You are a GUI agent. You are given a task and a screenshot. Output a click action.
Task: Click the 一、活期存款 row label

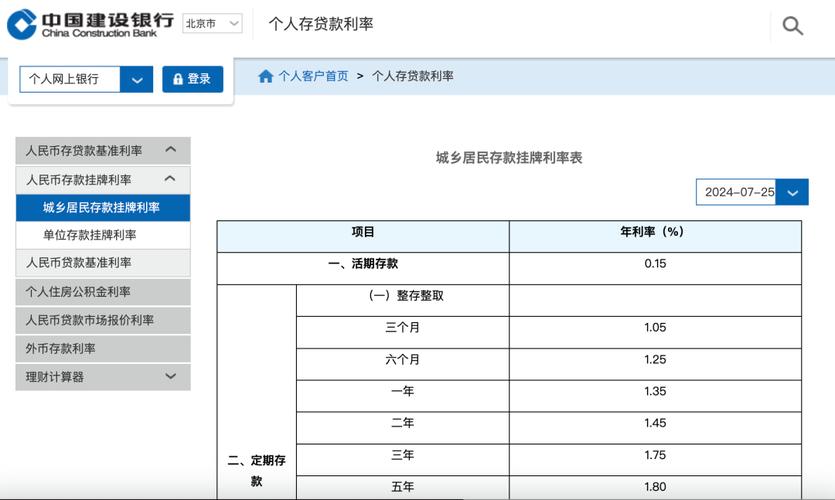tap(363, 264)
